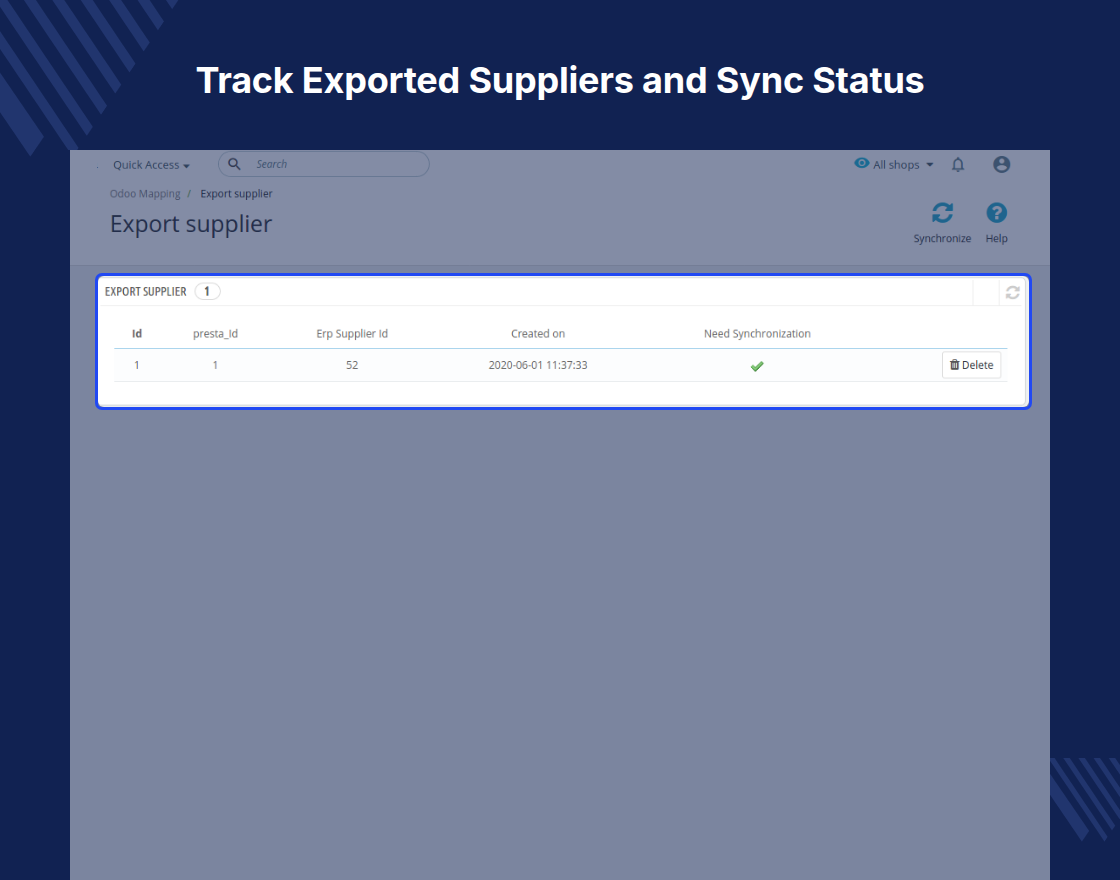1120x880 pixels.
Task: Expand the Quick Access dropdown
Action: [x=151, y=165]
